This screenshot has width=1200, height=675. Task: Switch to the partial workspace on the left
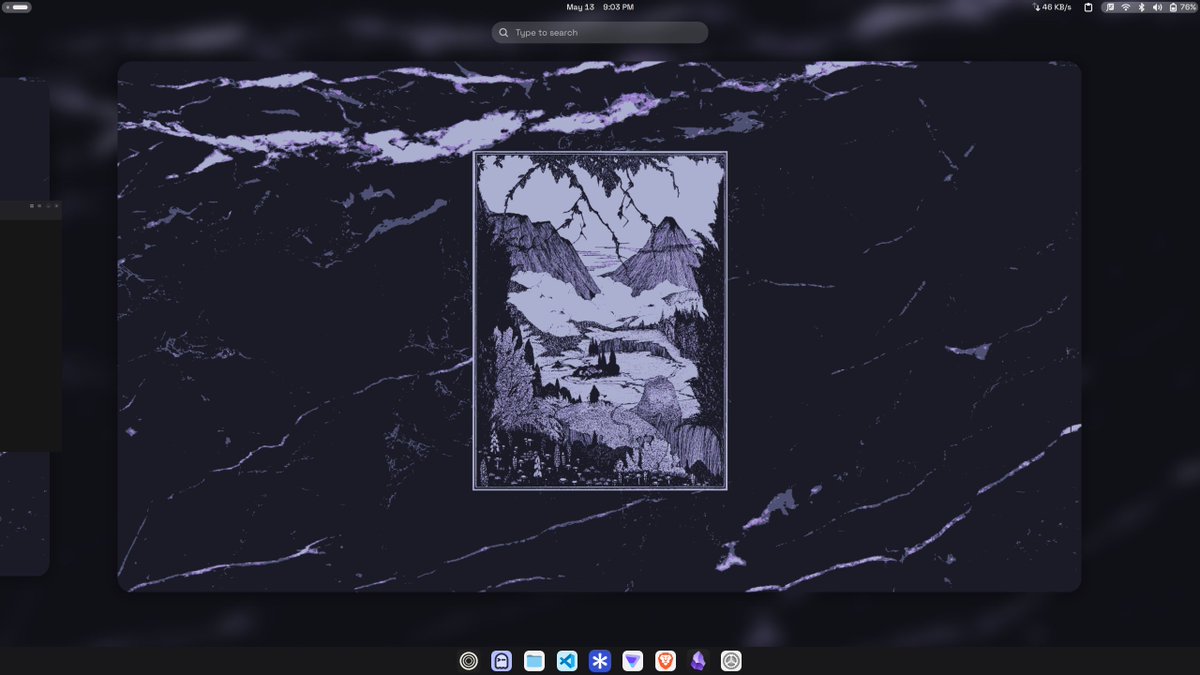click(25, 326)
